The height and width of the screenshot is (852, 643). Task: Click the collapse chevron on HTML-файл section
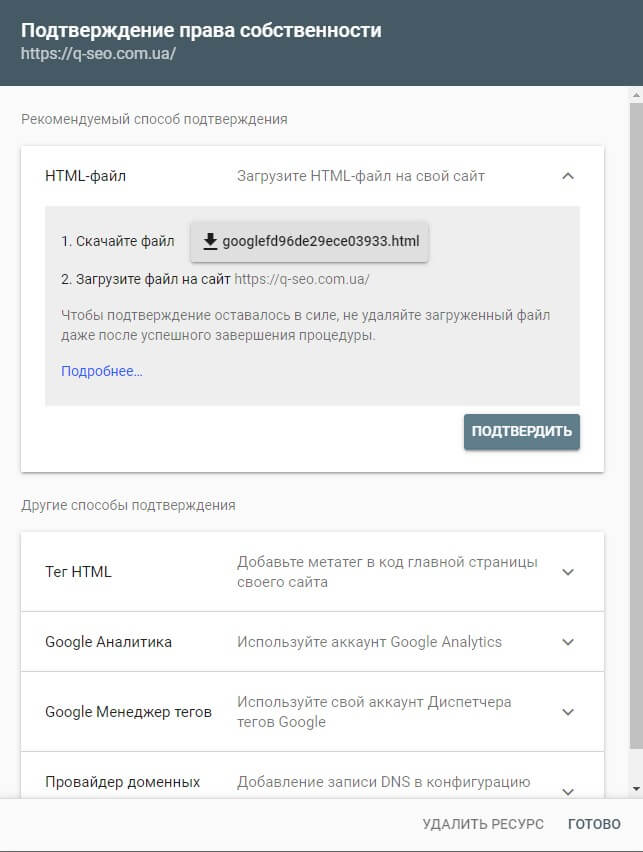click(568, 174)
